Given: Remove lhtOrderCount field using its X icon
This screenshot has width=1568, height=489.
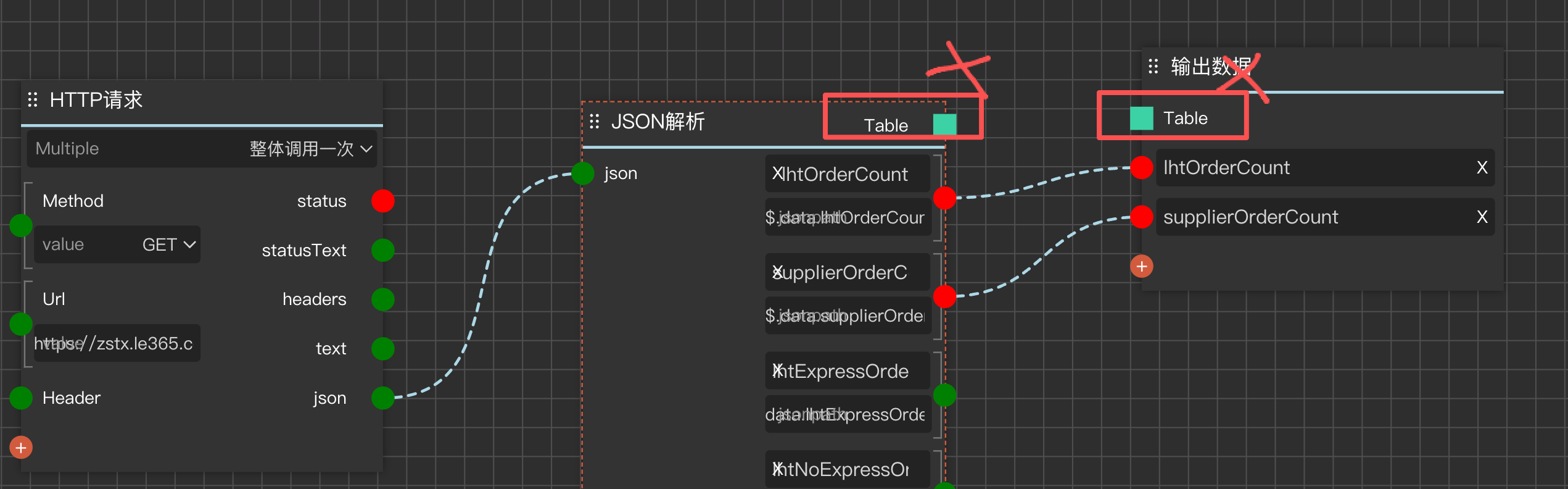Looking at the screenshot, I should point(1482,167).
